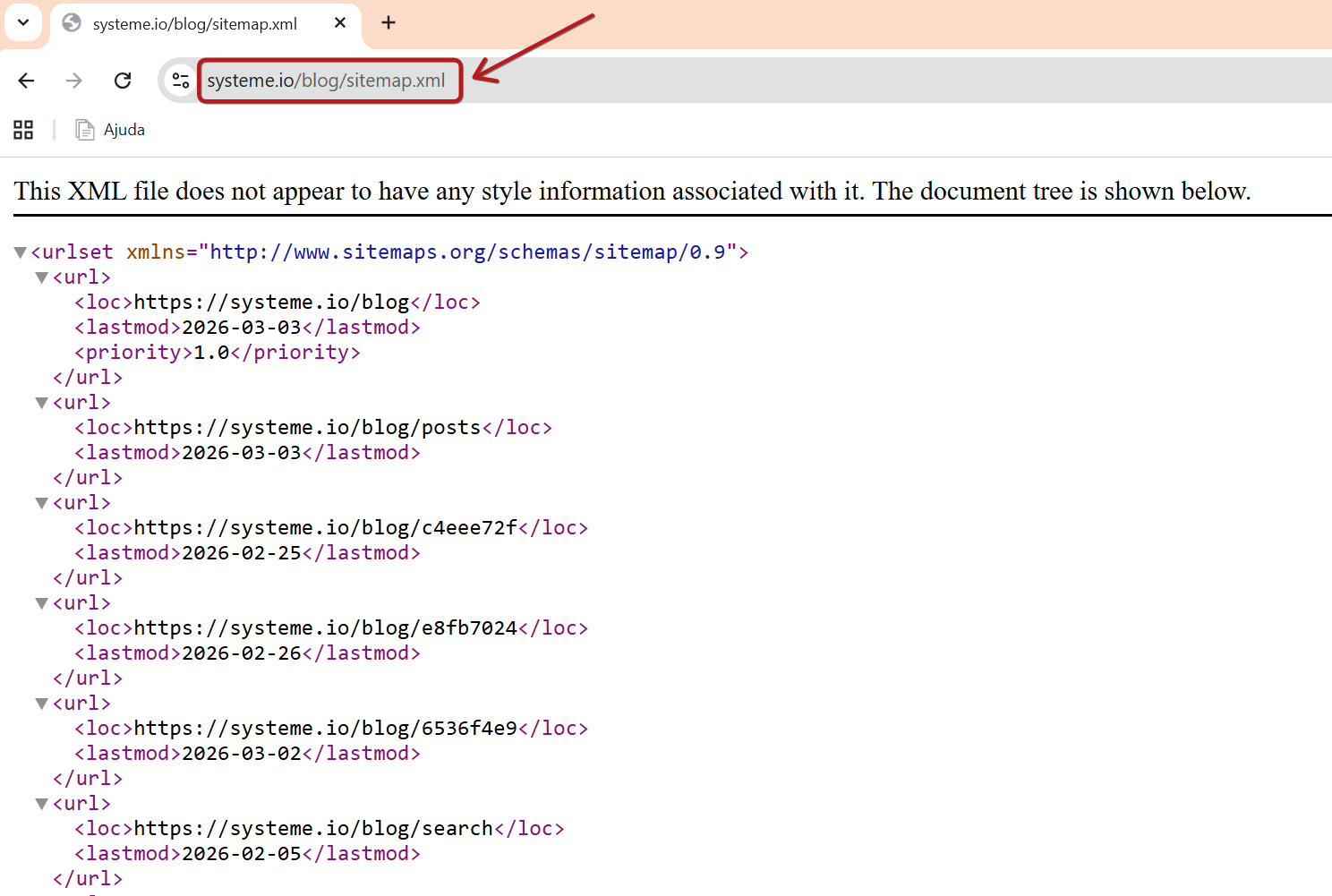Open the Ajuda bookmark

(x=111, y=130)
